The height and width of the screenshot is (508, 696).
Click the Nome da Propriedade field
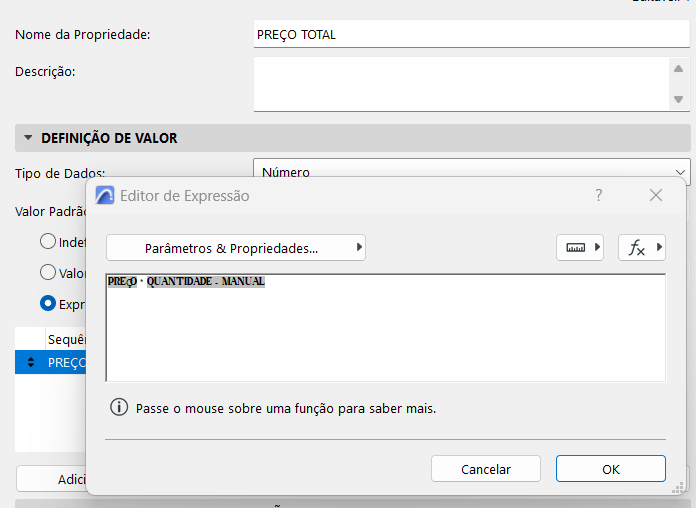click(x=472, y=34)
